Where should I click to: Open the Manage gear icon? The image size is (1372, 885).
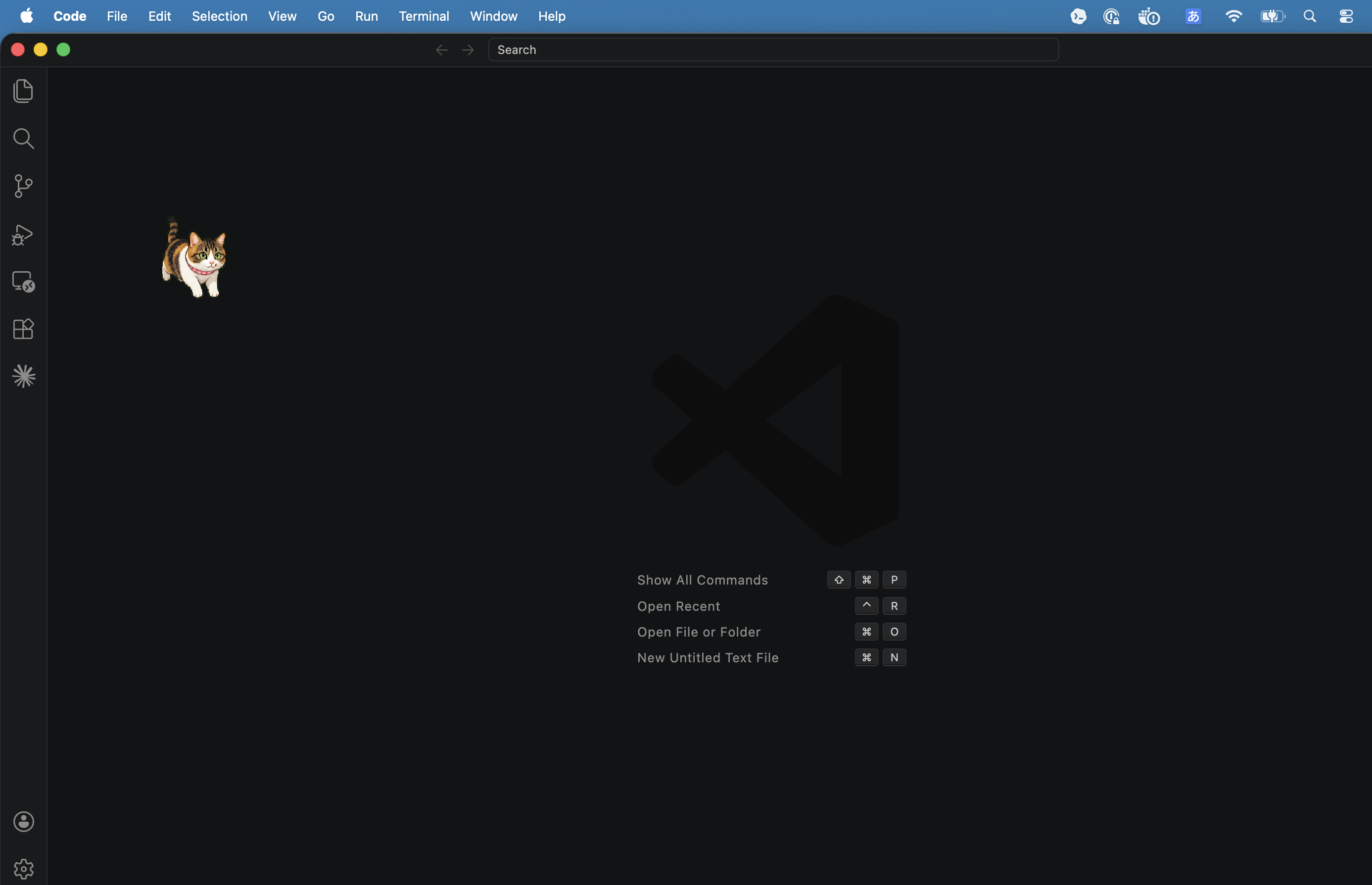click(x=24, y=869)
